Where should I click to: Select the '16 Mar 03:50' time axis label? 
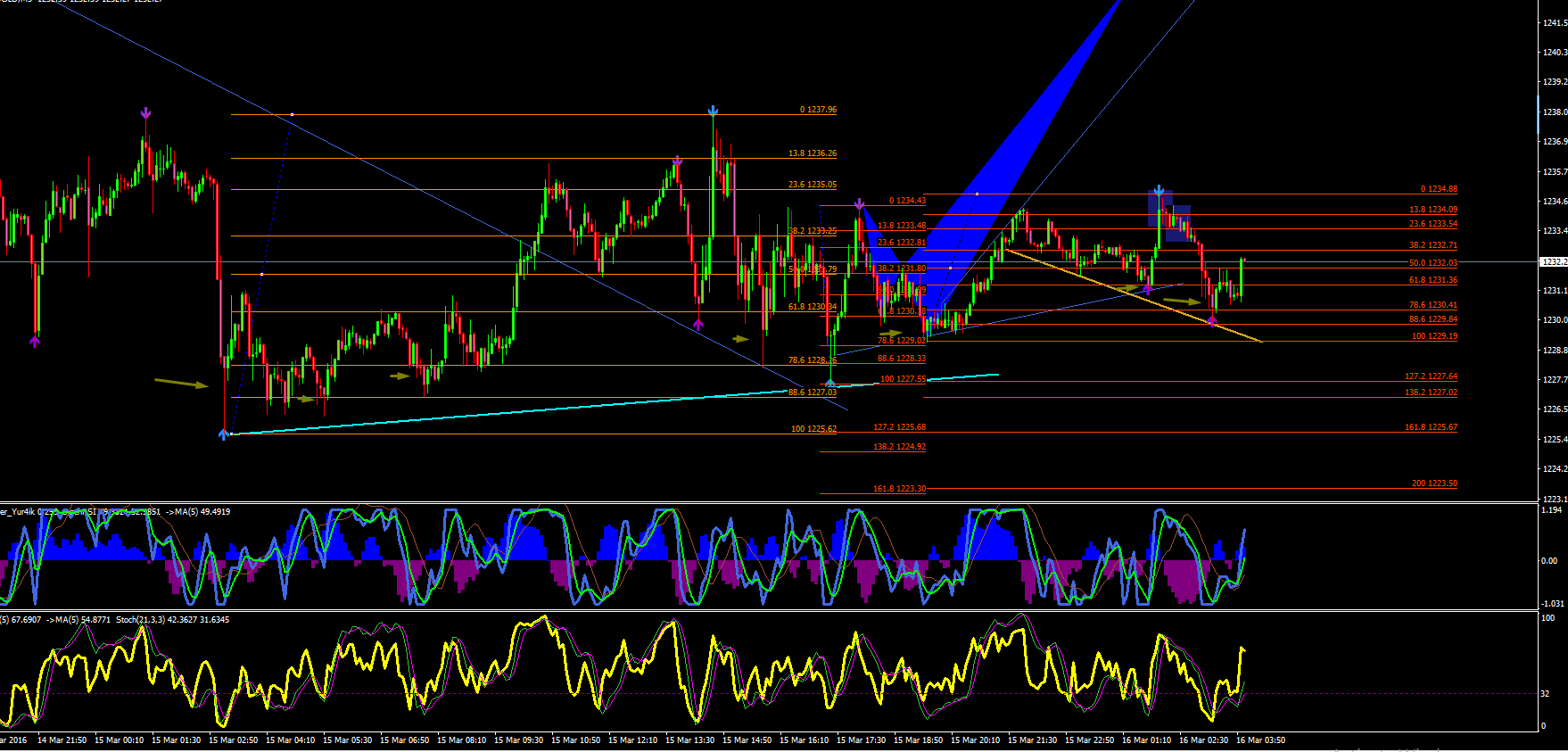1260,740
